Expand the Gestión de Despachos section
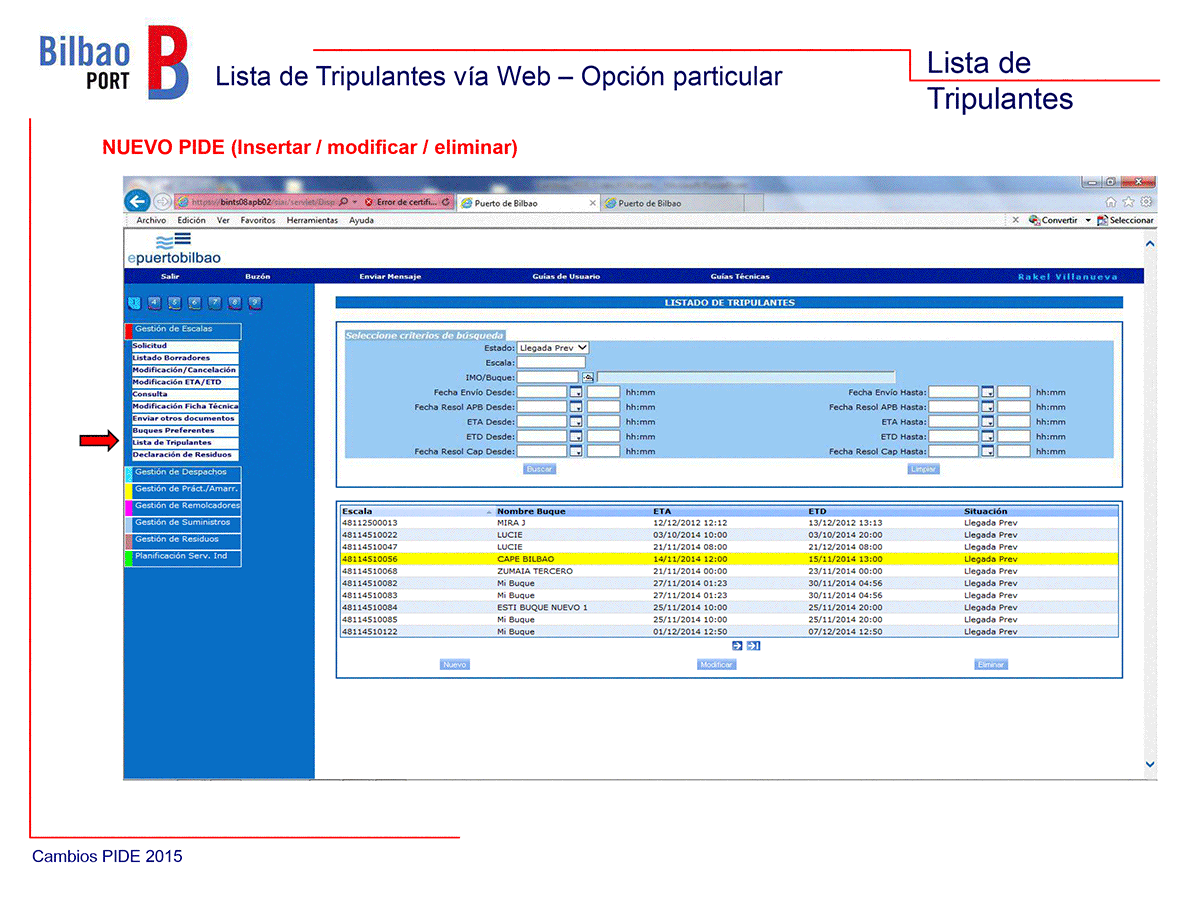 (181, 472)
